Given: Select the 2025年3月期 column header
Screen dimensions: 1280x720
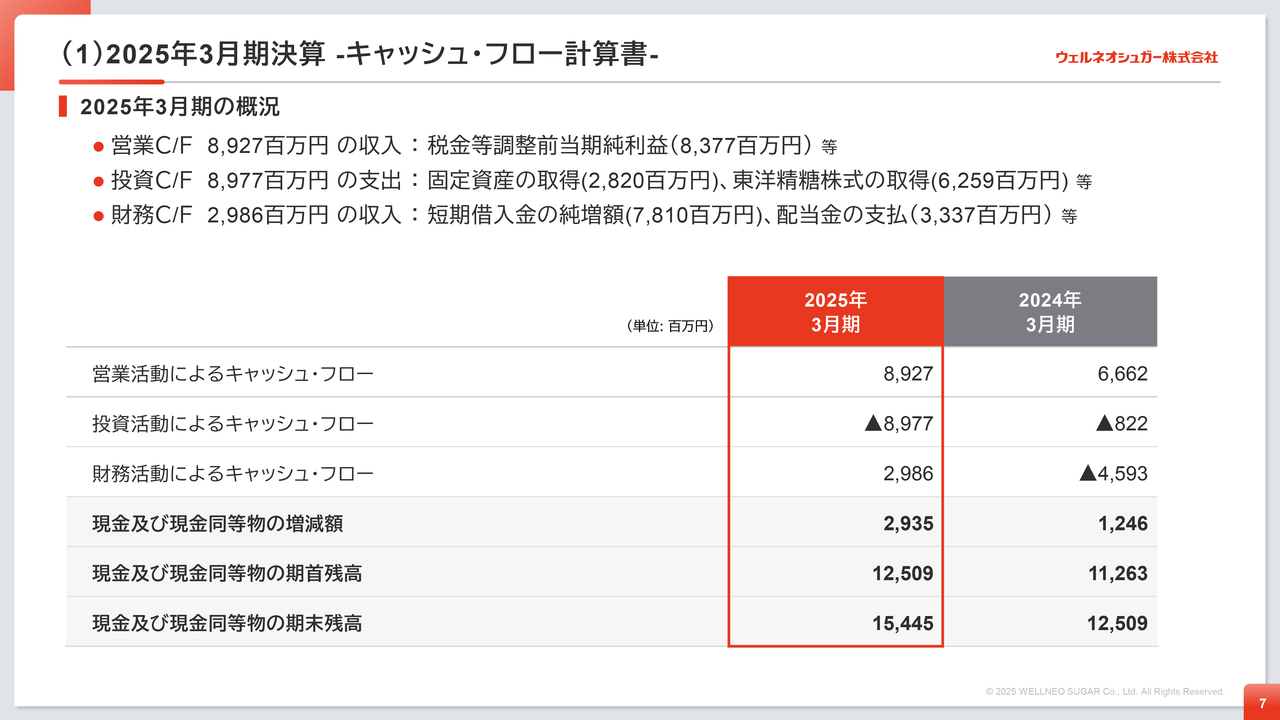Looking at the screenshot, I should point(835,312).
